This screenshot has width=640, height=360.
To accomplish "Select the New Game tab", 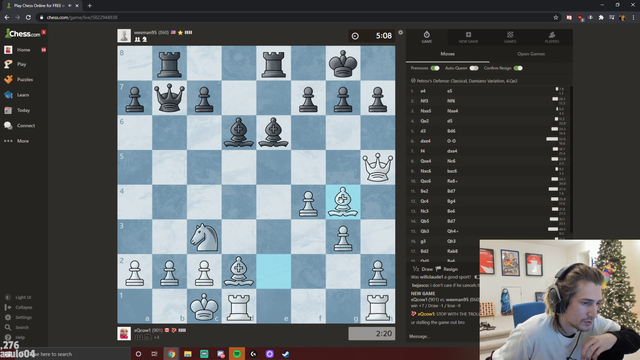I will [x=468, y=37].
